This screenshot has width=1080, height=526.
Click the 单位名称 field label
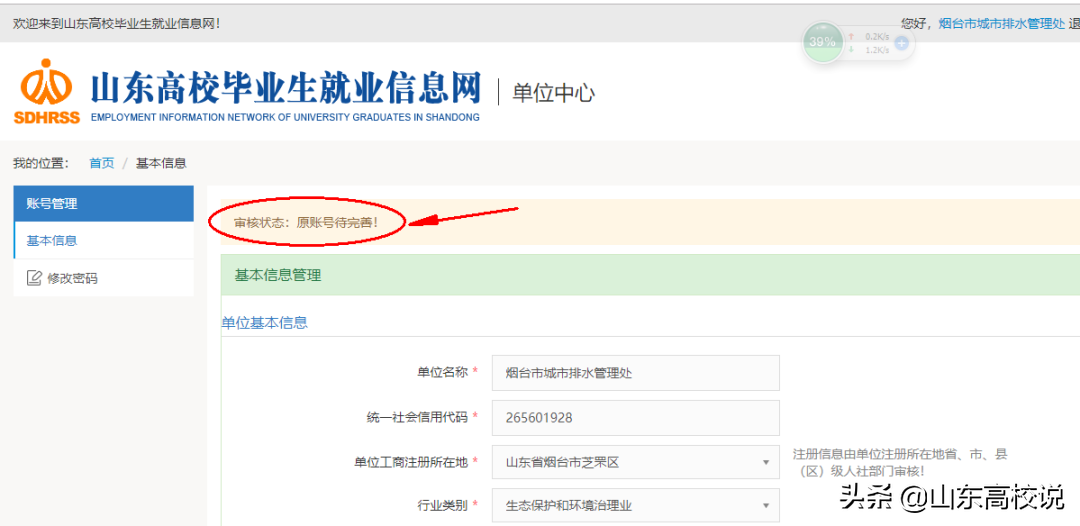(x=442, y=372)
